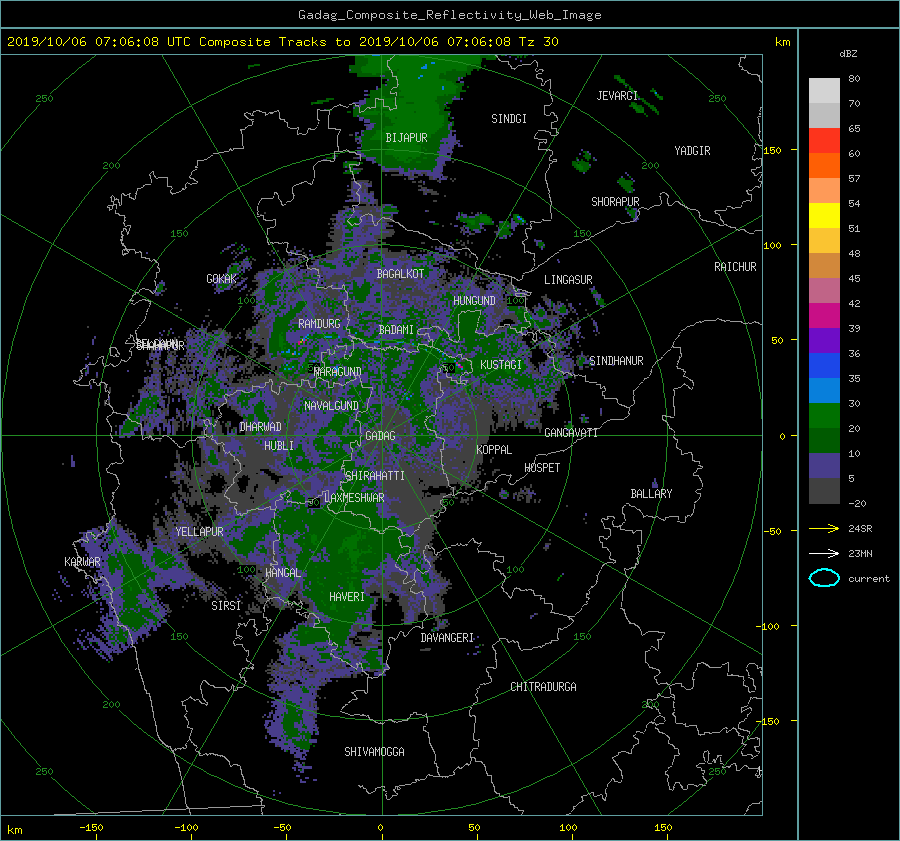Click the 100 tick on the bottom axis
This screenshot has height=841, width=900.
[x=568, y=828]
